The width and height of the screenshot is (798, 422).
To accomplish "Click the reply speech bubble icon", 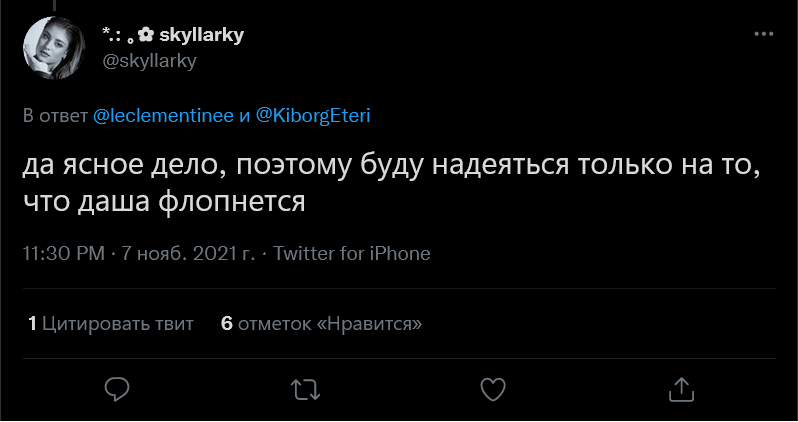I will click(x=117, y=387).
